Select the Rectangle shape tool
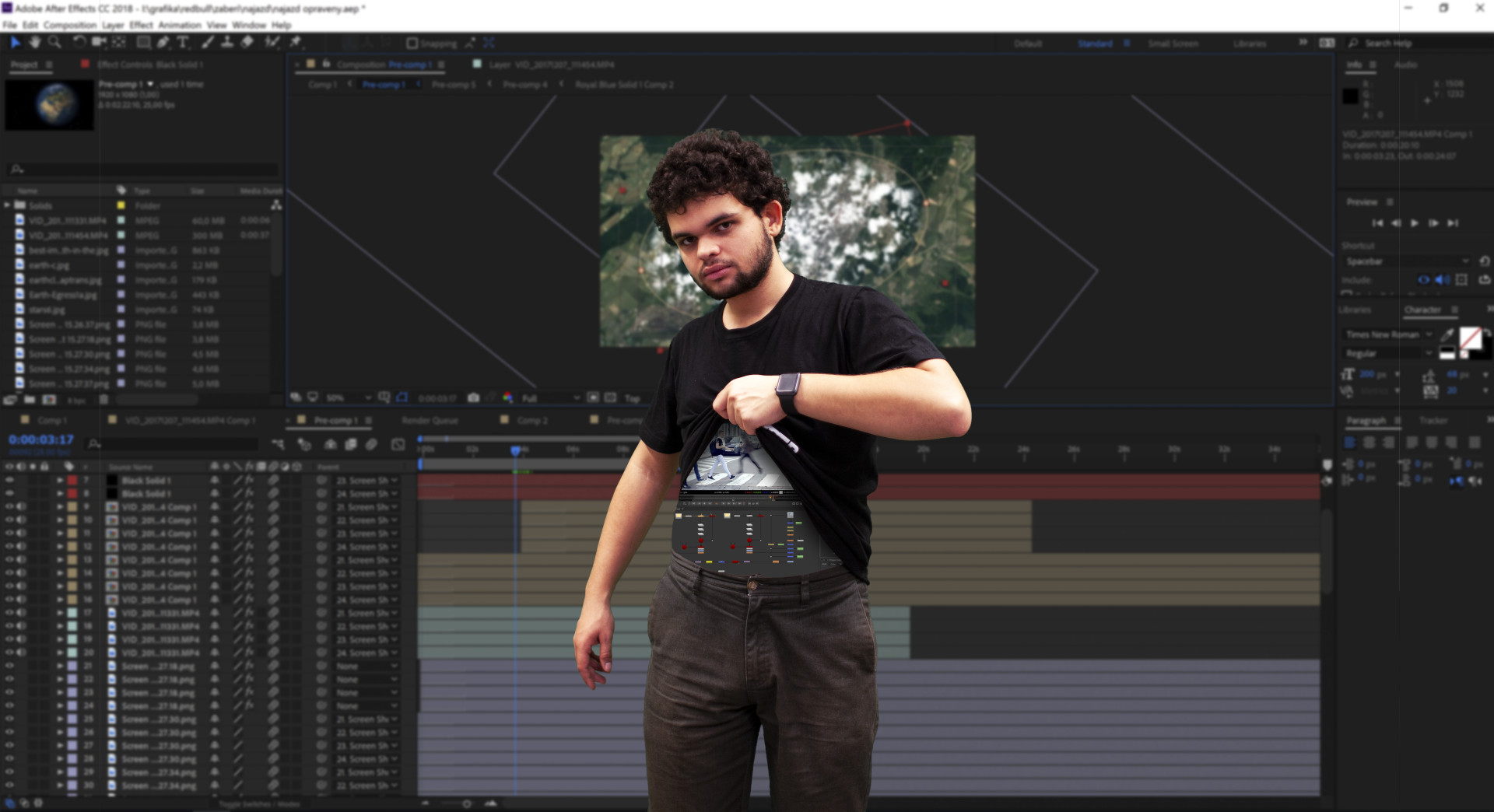The width and height of the screenshot is (1494, 812). point(144,42)
